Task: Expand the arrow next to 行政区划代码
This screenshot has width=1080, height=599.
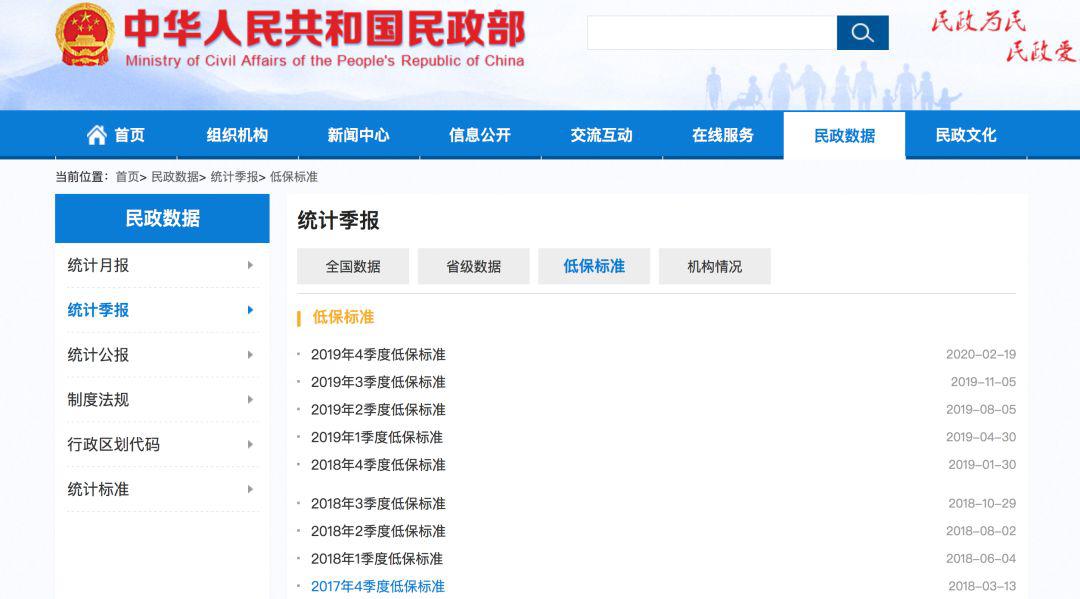Action: pyautogui.click(x=250, y=444)
